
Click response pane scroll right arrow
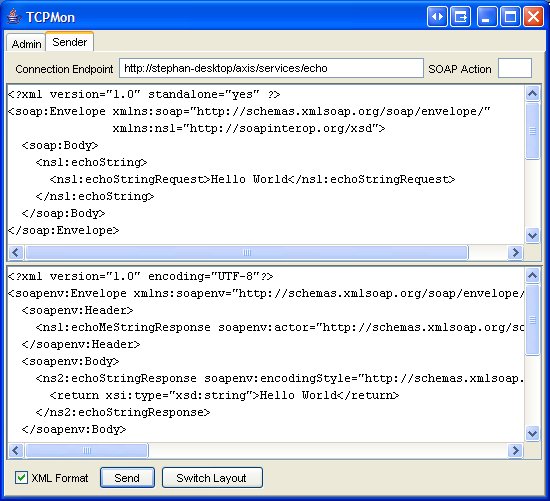[x=515, y=450]
